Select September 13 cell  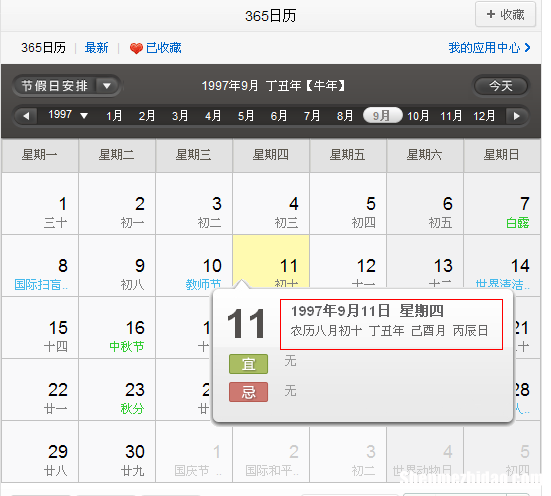tap(425, 262)
